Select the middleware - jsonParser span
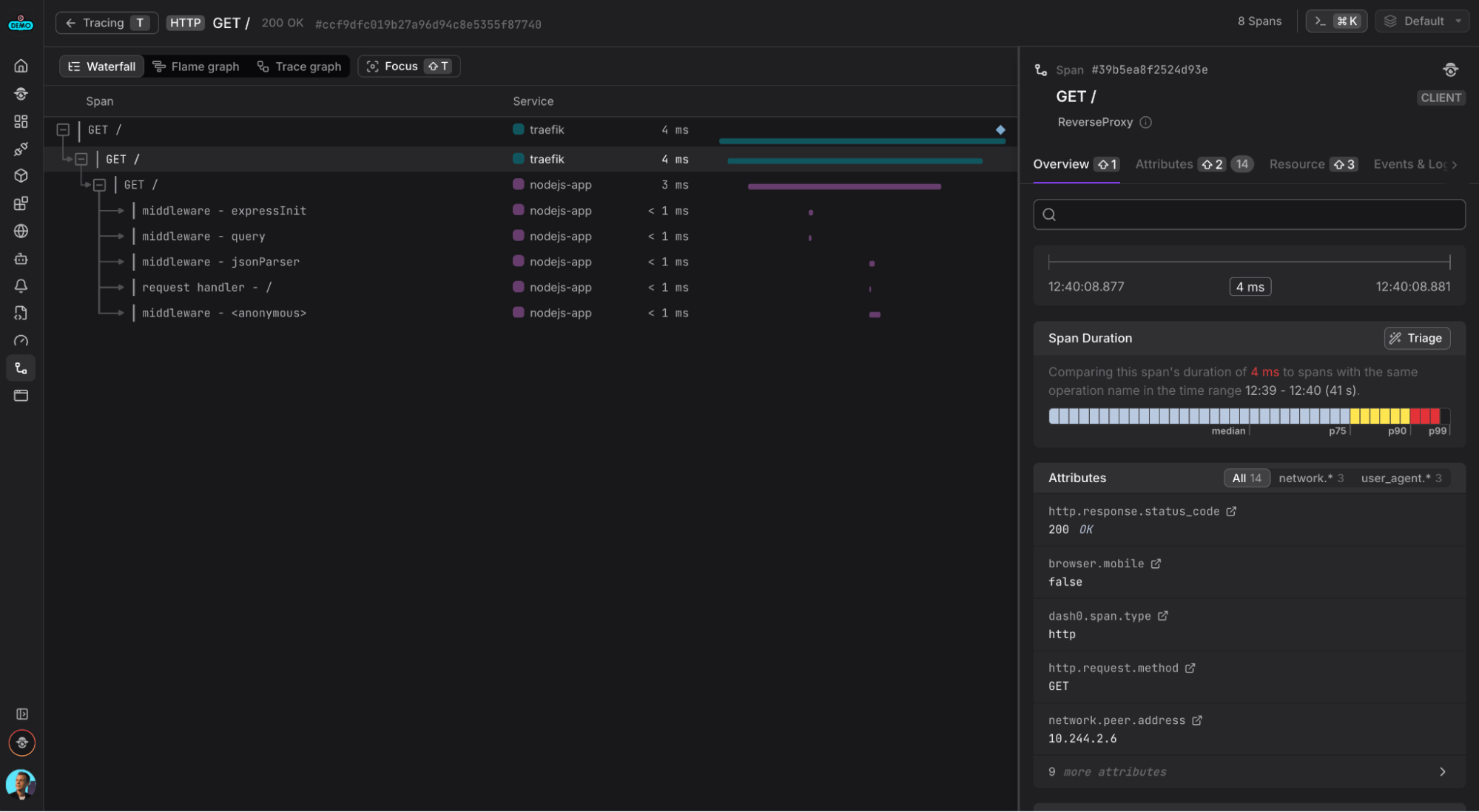This screenshot has height=812, width=1479. 220,263
